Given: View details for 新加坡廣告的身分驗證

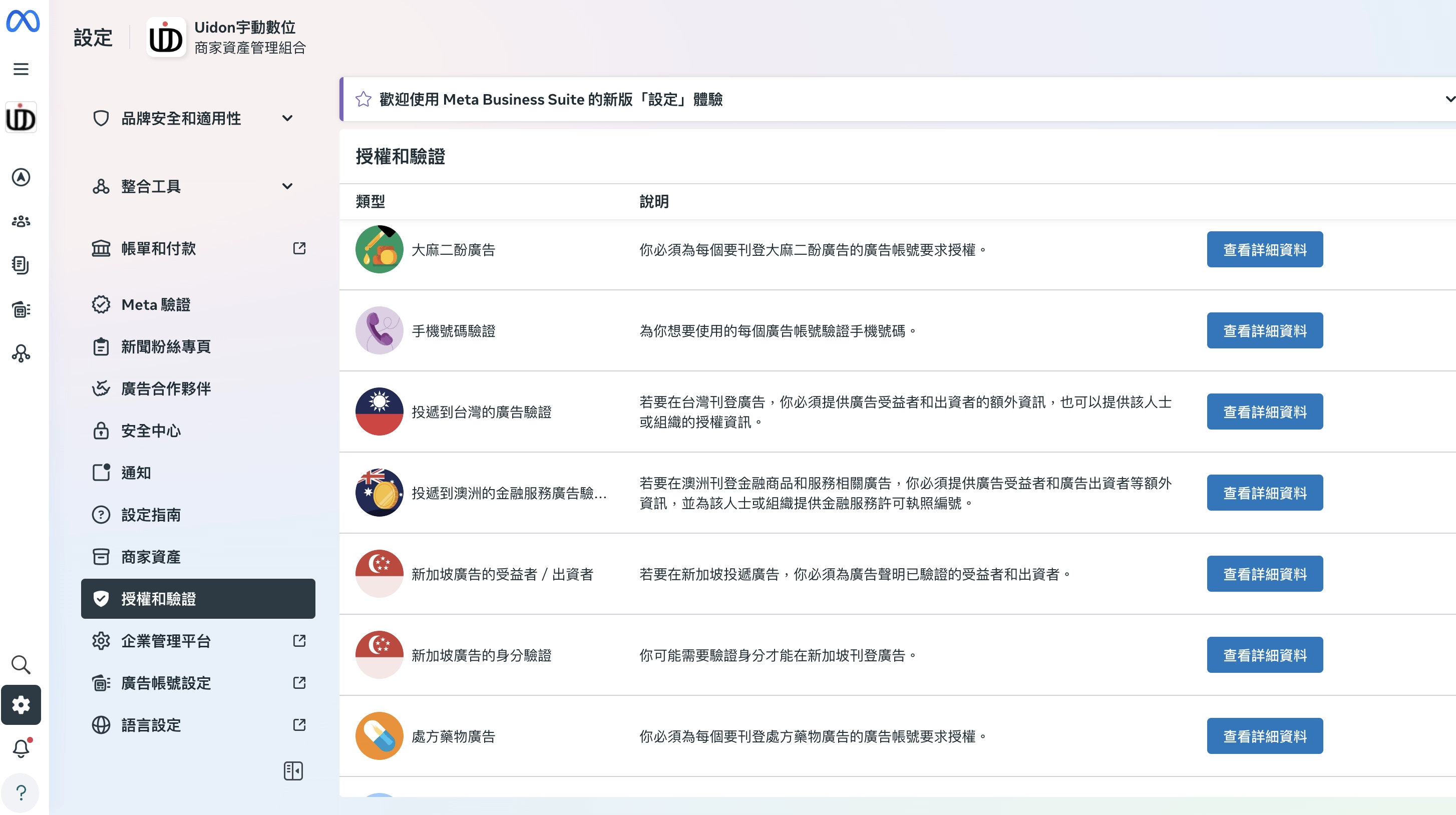Looking at the screenshot, I should (1265, 655).
